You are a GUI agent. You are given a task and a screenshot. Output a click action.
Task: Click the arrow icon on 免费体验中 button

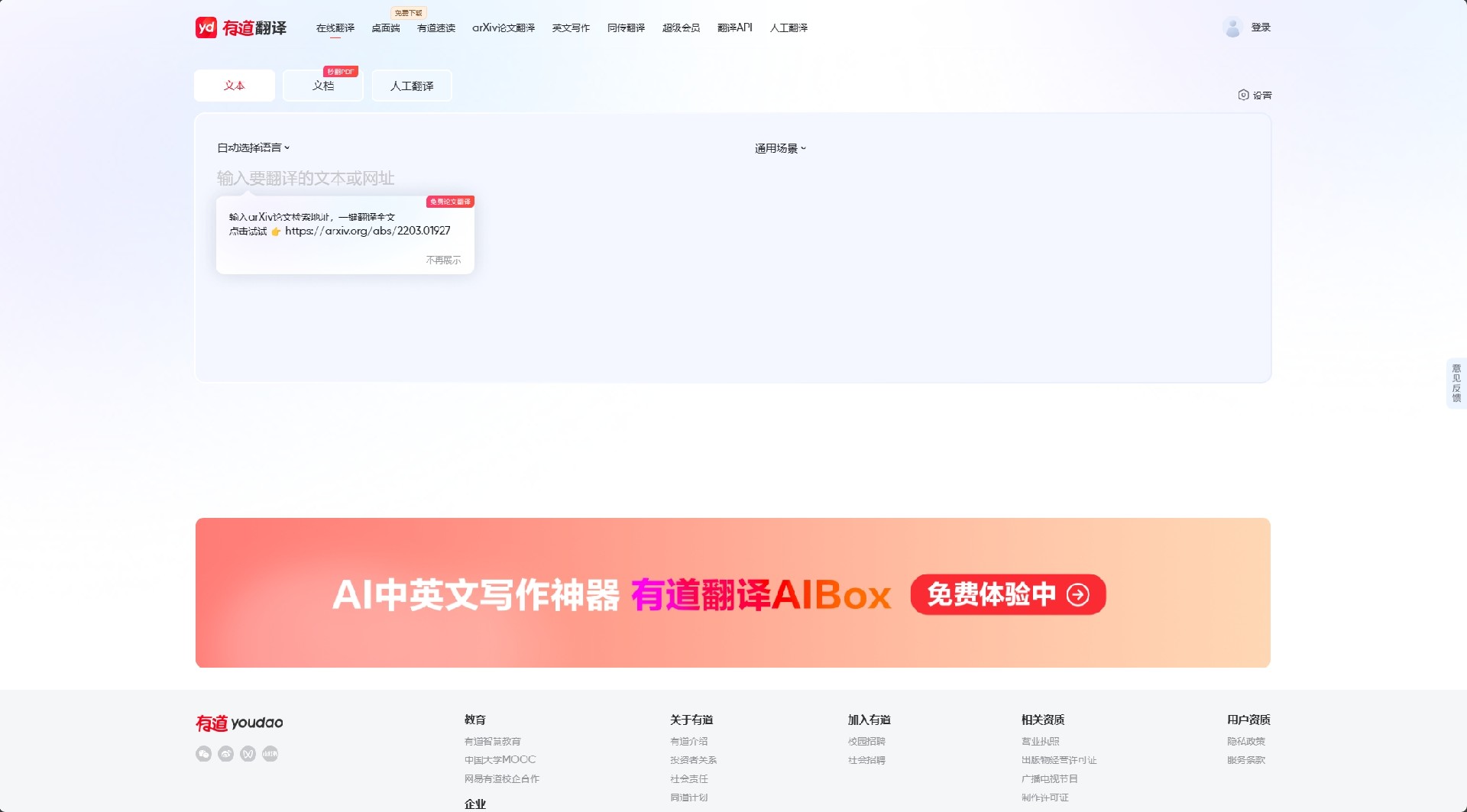[1078, 595]
